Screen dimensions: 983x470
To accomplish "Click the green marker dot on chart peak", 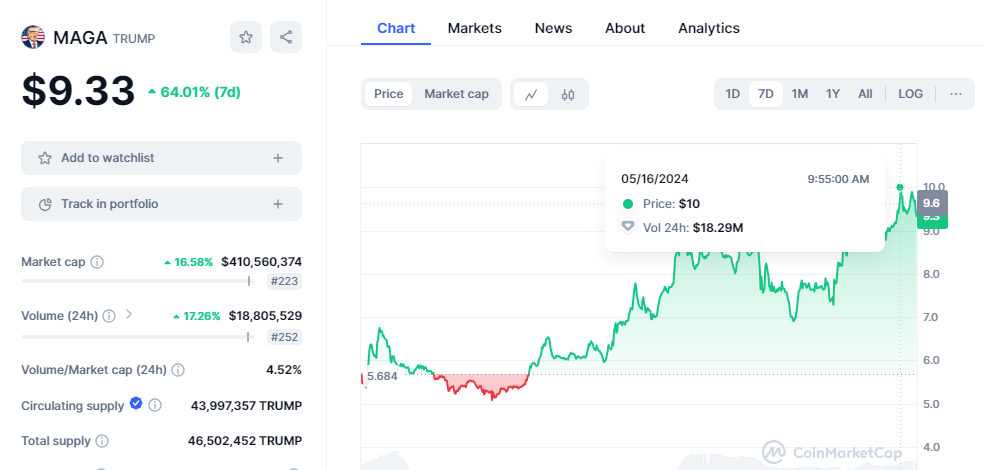I will (900, 187).
